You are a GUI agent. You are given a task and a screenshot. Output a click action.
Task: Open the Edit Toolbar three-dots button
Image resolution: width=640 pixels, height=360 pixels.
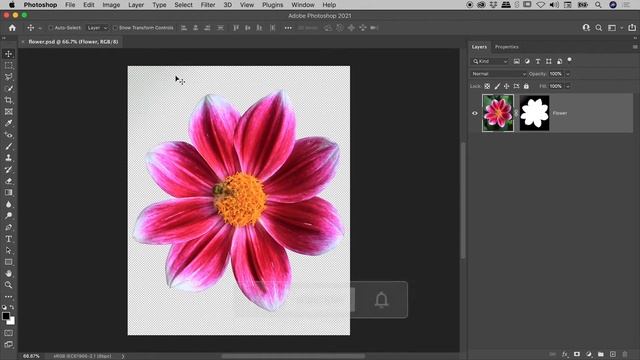point(9,297)
